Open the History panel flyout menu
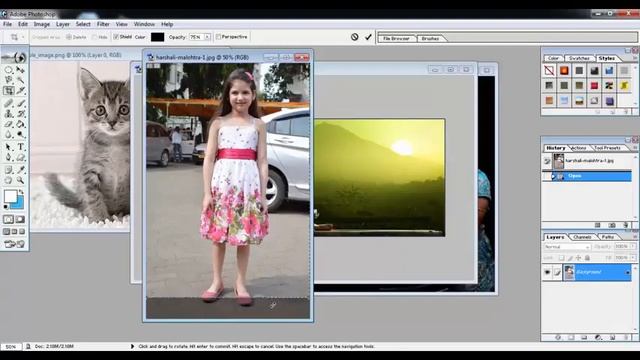The image size is (640, 360). pos(635,148)
